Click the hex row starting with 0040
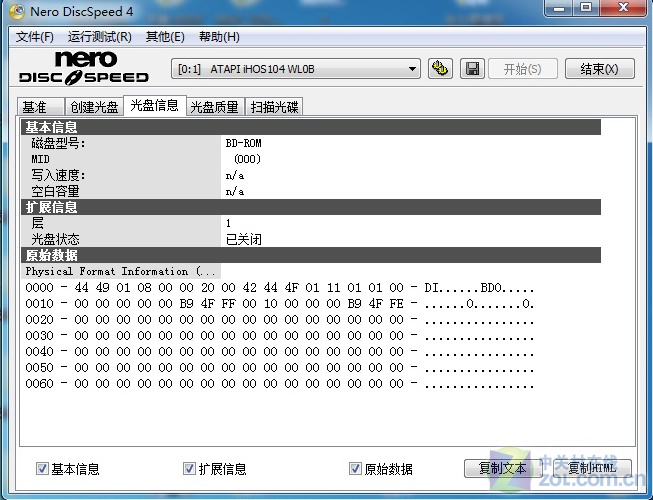 pos(279,352)
